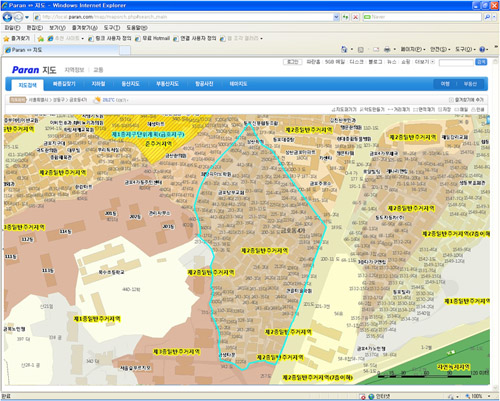
Task: Click the IE Print icon
Action: coord(387,49)
